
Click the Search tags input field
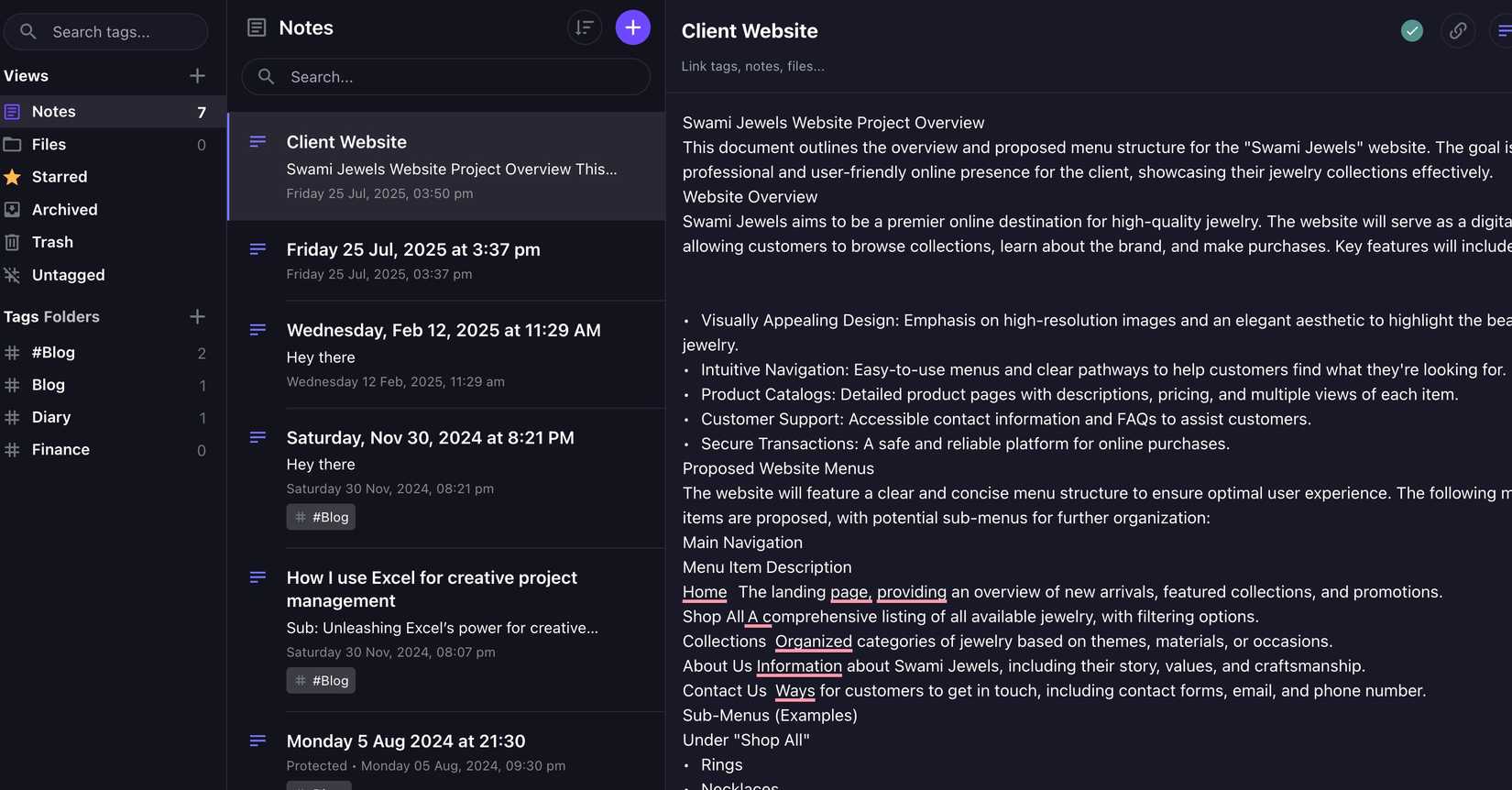click(x=115, y=32)
